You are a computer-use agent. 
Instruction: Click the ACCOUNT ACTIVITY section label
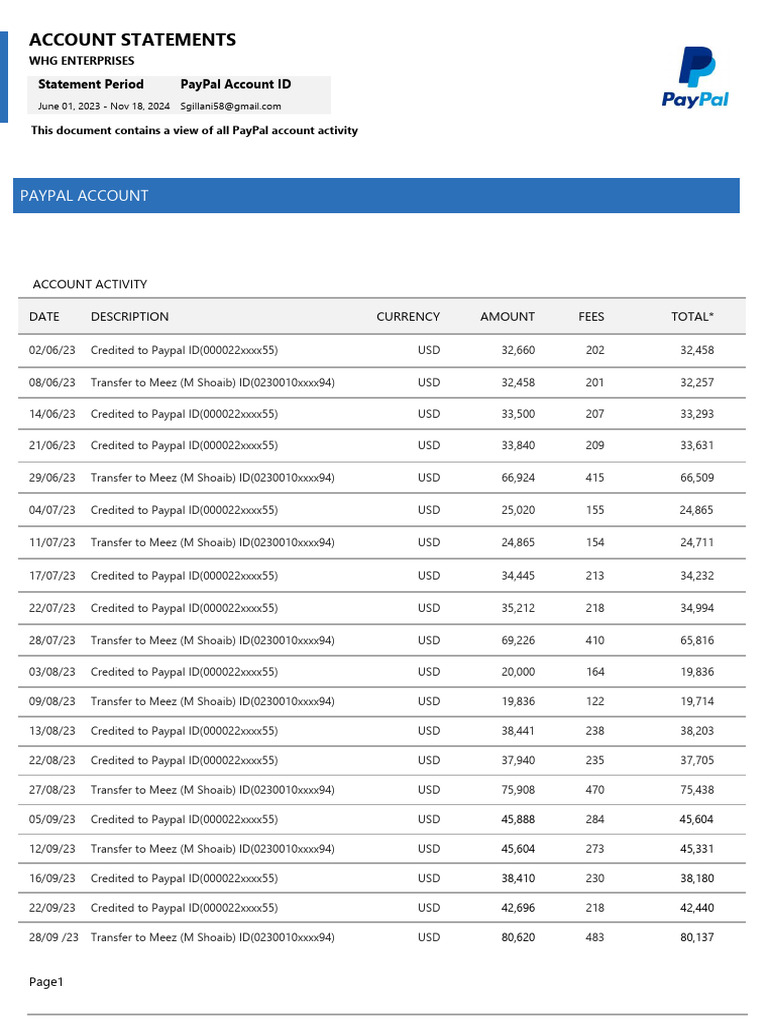pyautogui.click(x=90, y=285)
